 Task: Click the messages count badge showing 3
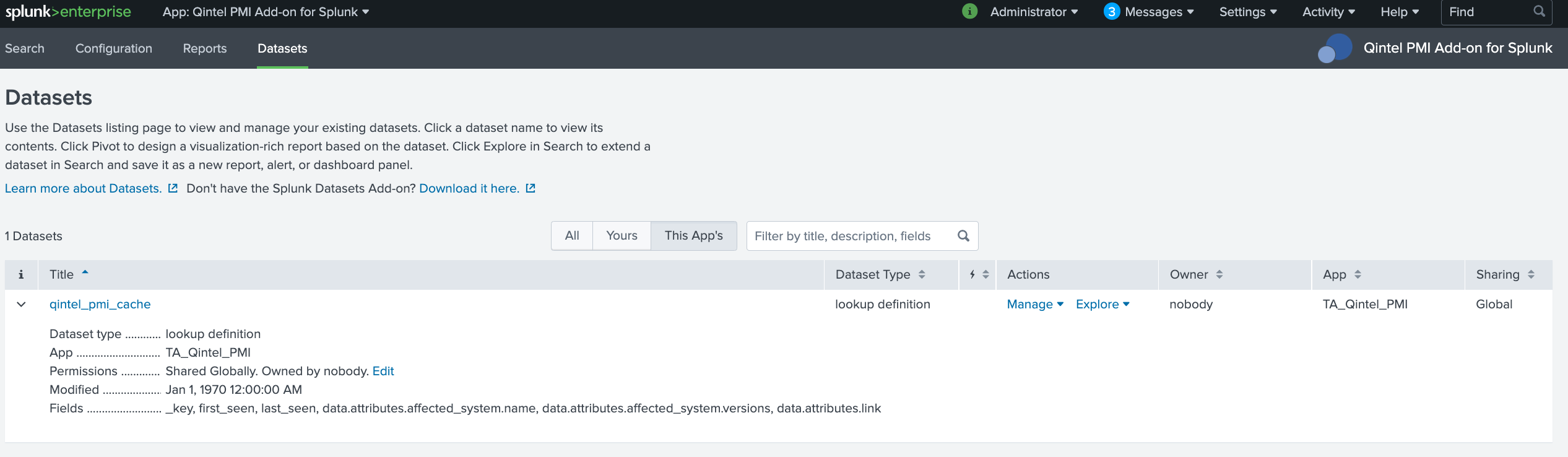1111,12
